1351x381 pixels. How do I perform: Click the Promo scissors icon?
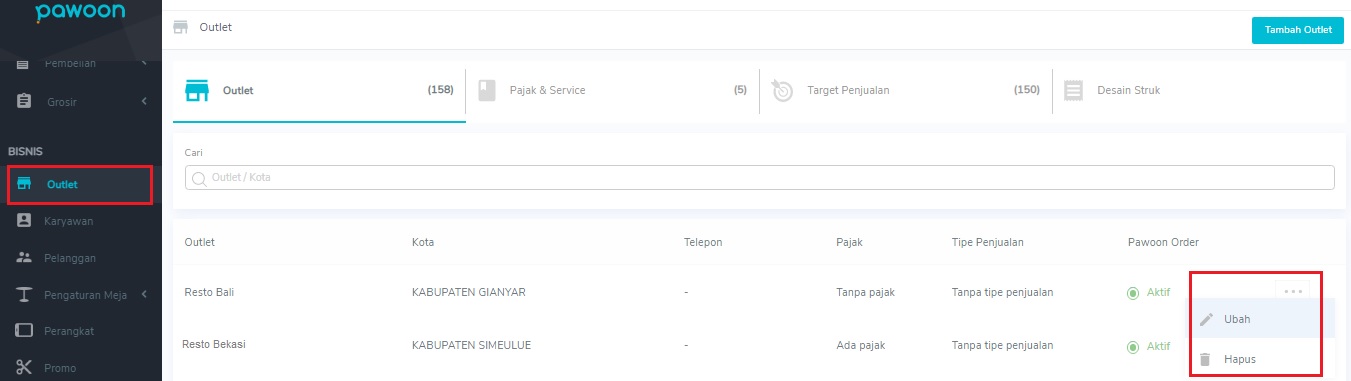pyautogui.click(x=24, y=367)
